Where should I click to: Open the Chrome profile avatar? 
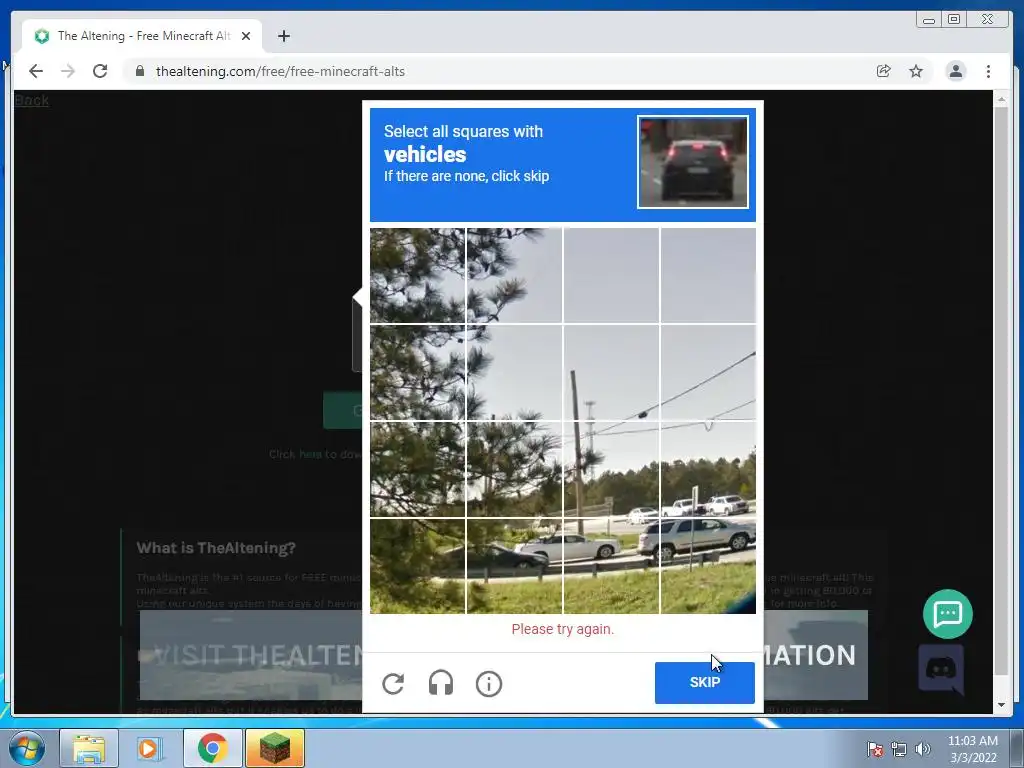pyautogui.click(x=955, y=71)
